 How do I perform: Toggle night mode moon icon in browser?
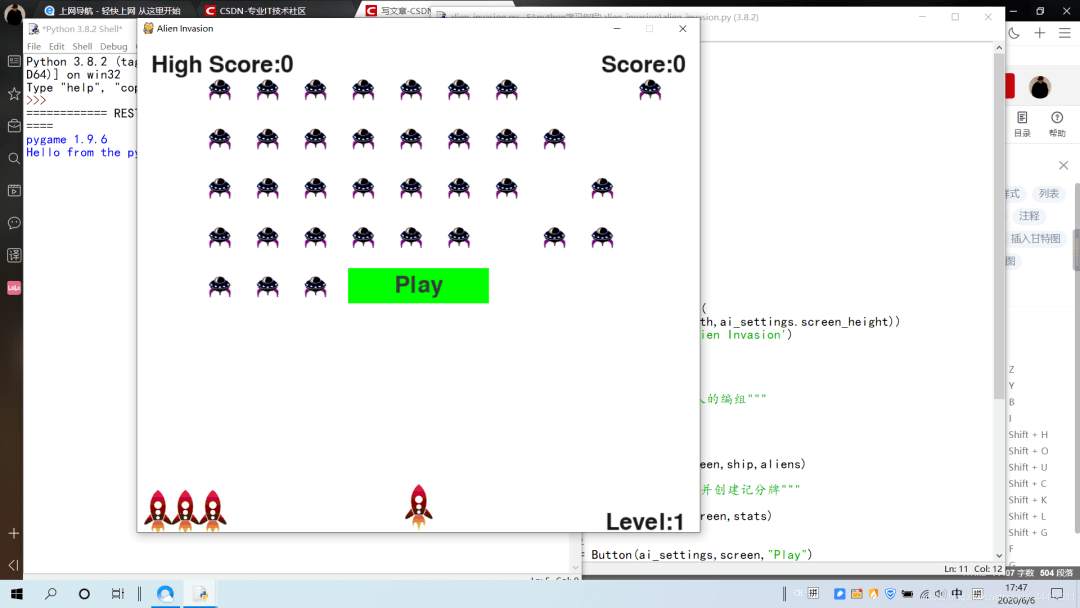pyautogui.click(x=1014, y=33)
